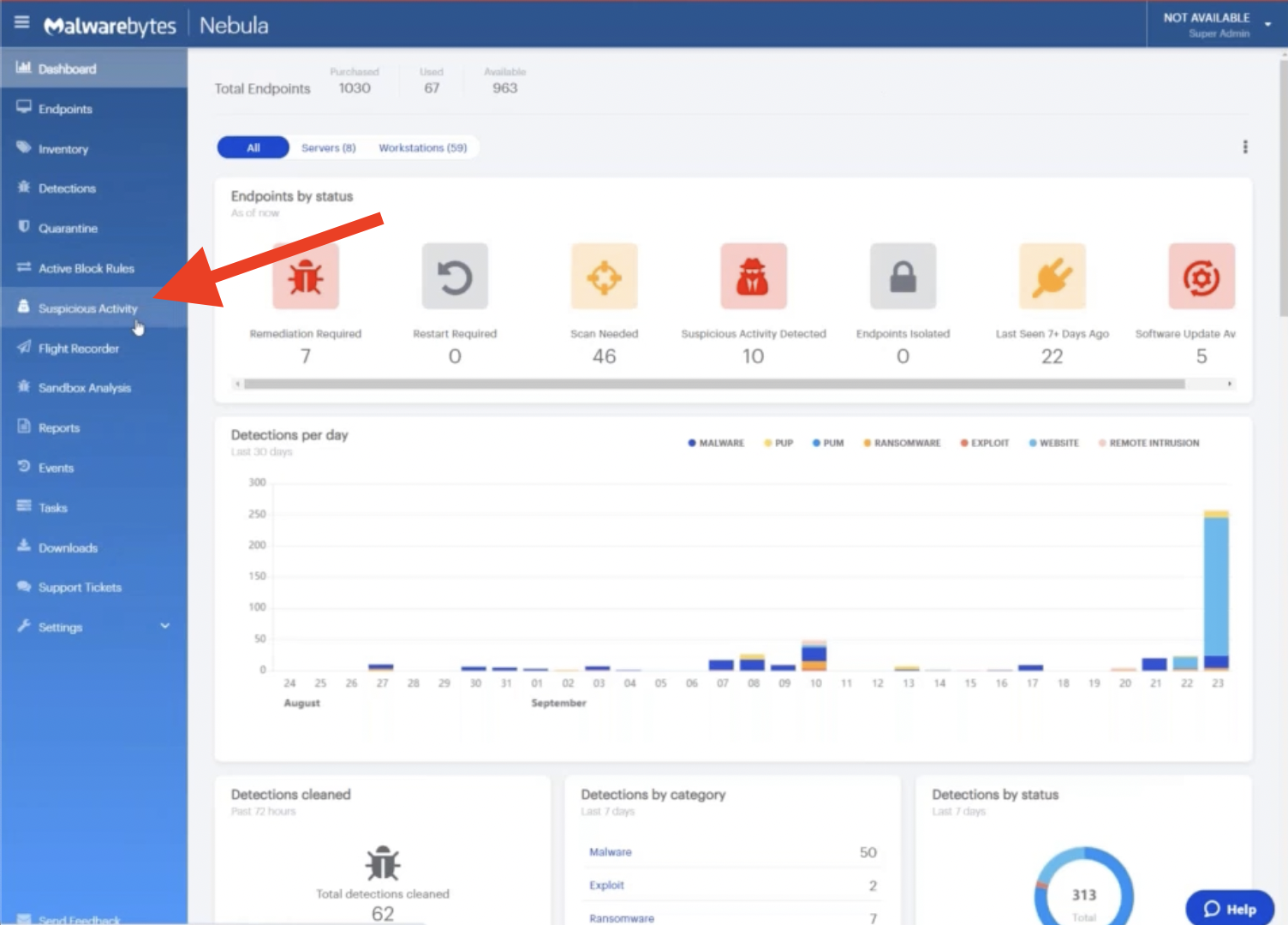Click the Scan Needed count 46
The image size is (1288, 925).
(605, 356)
